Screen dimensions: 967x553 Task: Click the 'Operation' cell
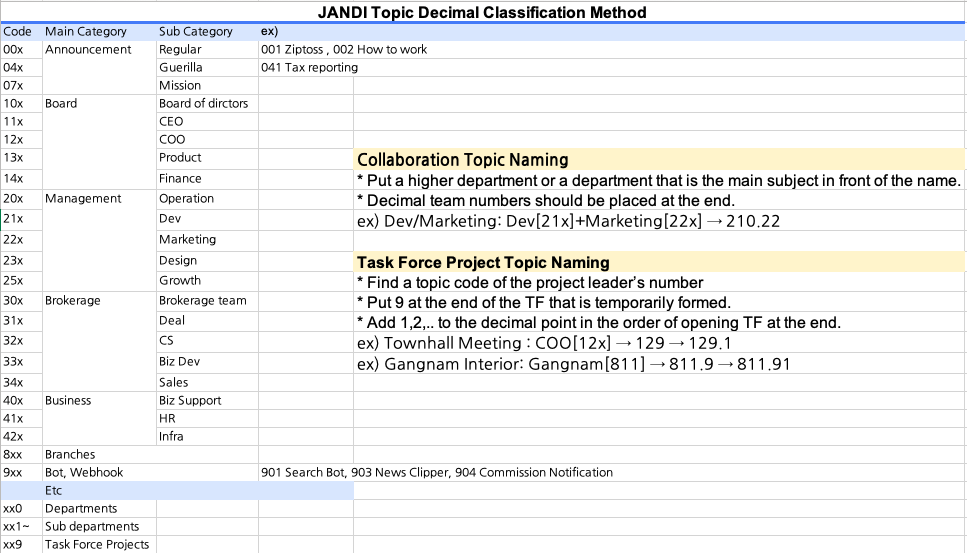207,199
